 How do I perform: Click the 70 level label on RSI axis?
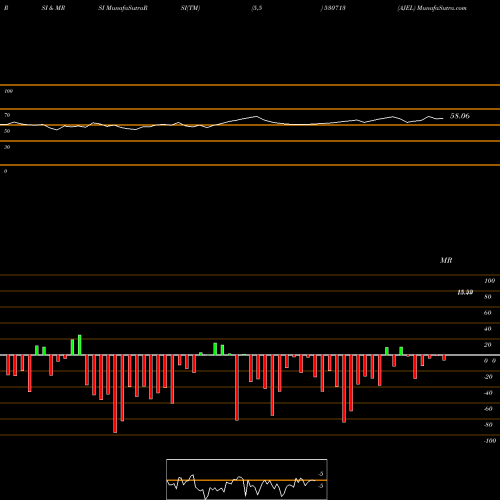pyautogui.click(x=7, y=115)
